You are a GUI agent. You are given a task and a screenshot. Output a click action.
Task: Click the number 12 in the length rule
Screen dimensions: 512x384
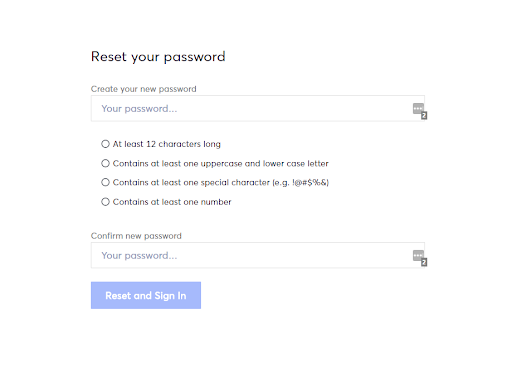(x=151, y=144)
